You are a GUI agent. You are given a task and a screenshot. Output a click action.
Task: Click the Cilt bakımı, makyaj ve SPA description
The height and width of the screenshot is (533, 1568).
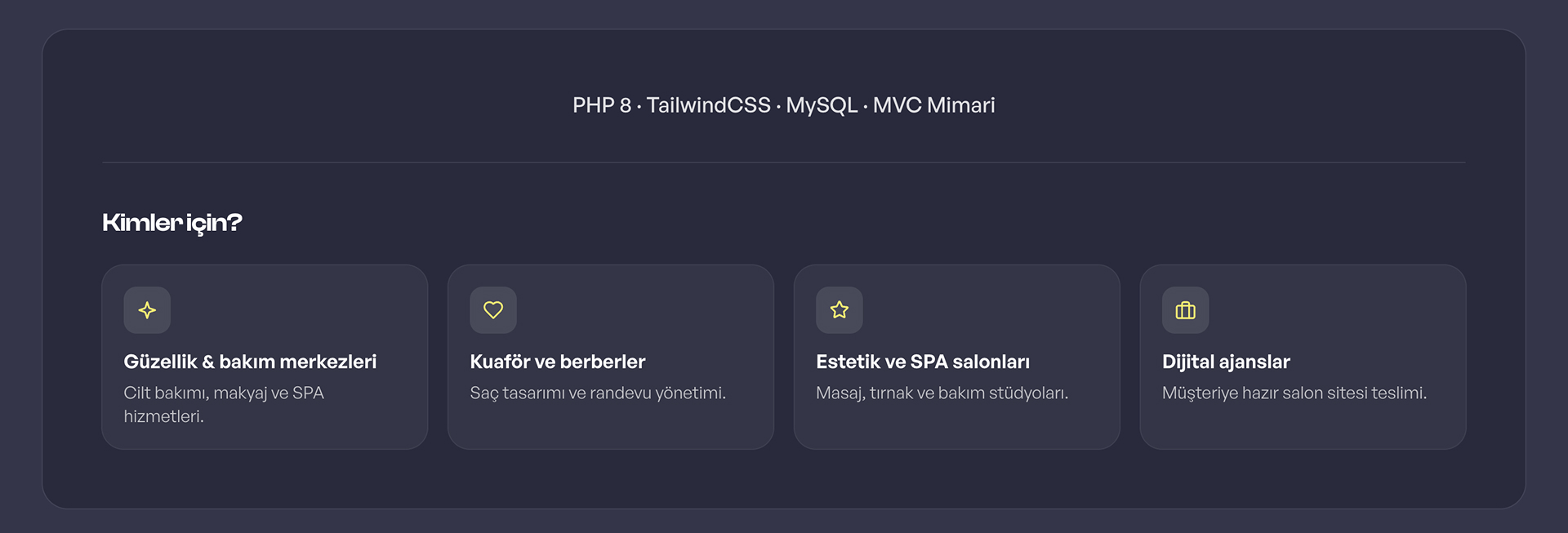(224, 404)
